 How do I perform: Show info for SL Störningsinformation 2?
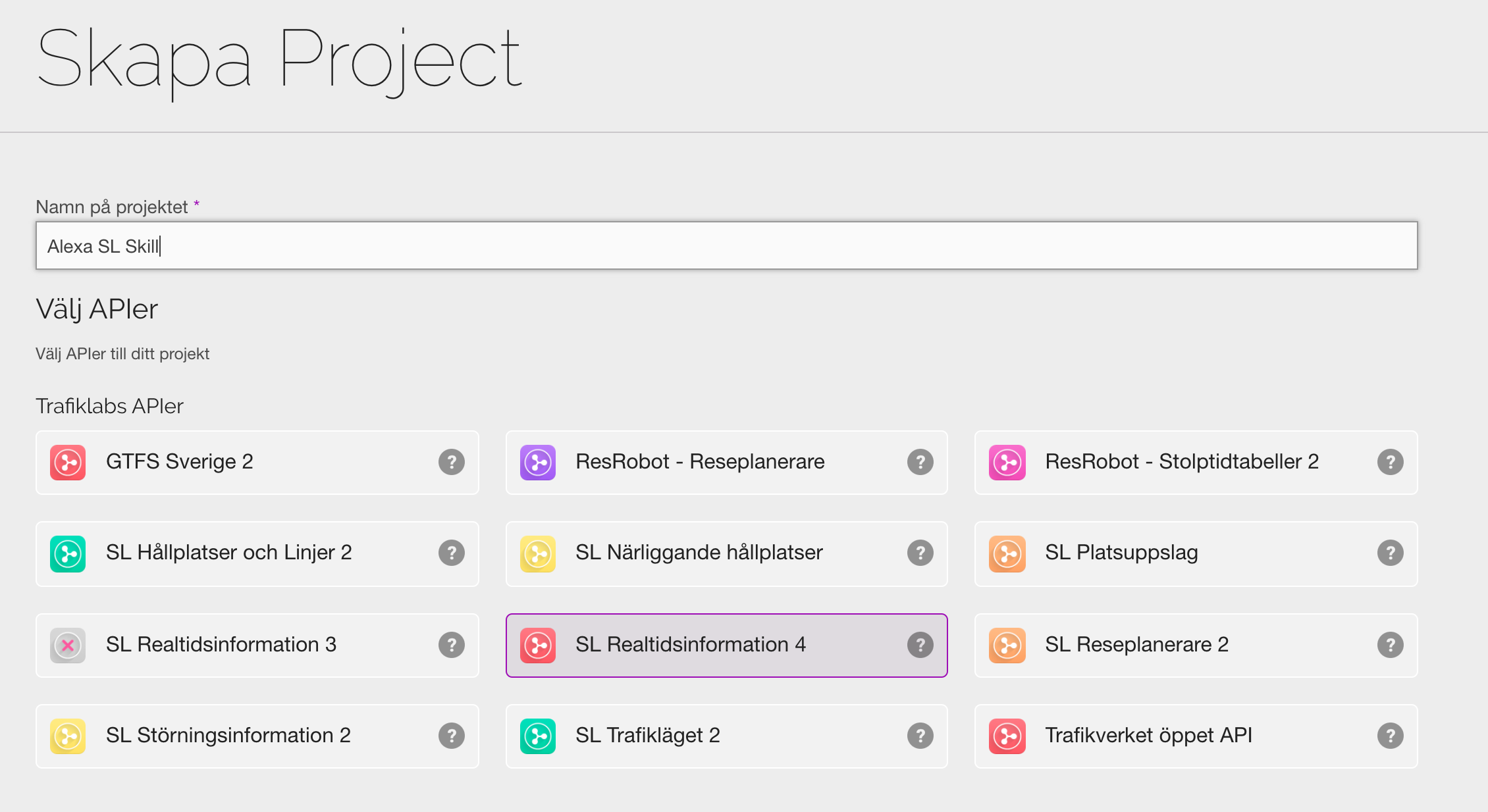coord(452,736)
